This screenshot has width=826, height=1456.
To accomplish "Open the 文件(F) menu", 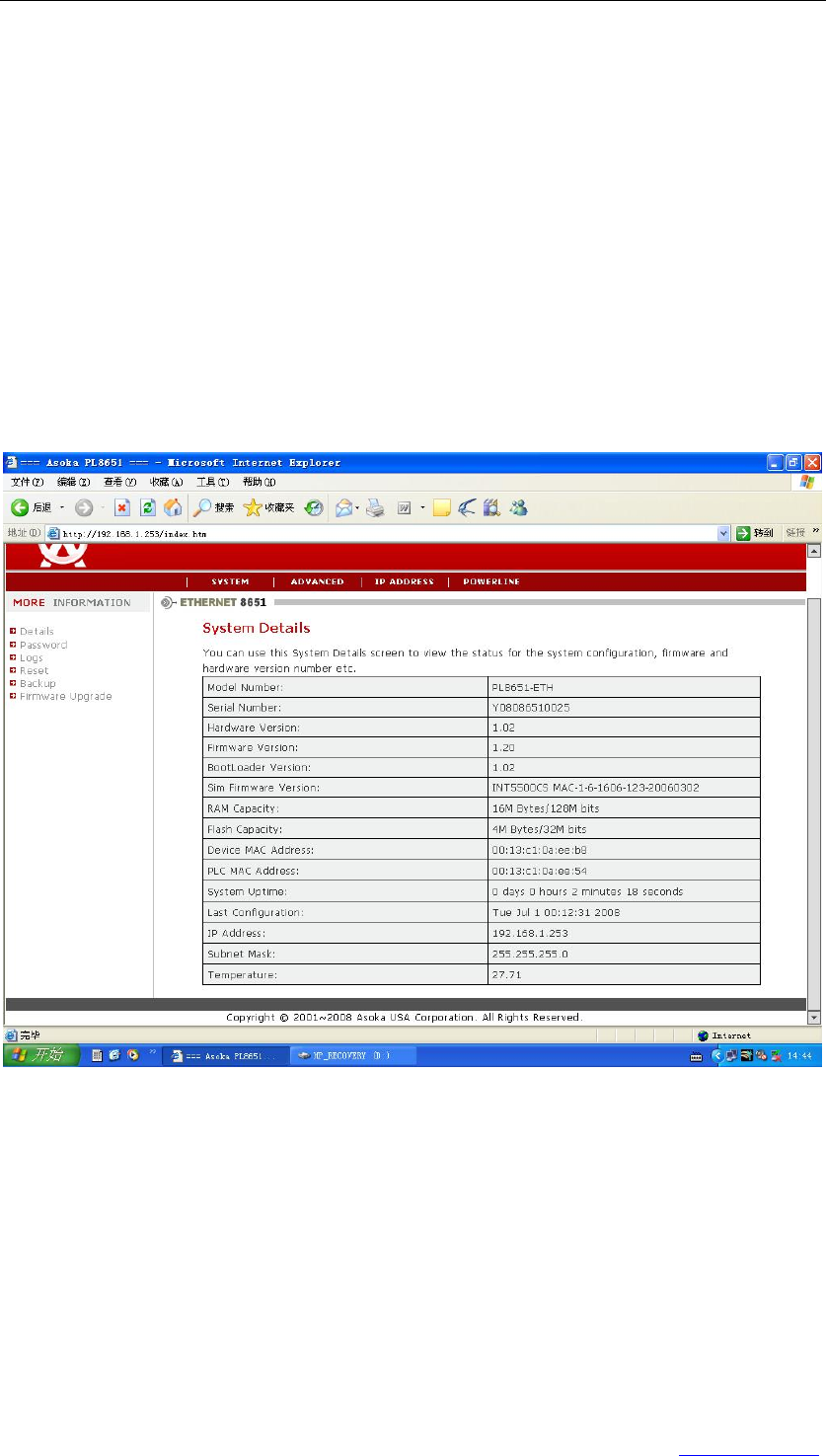I will pos(28,482).
